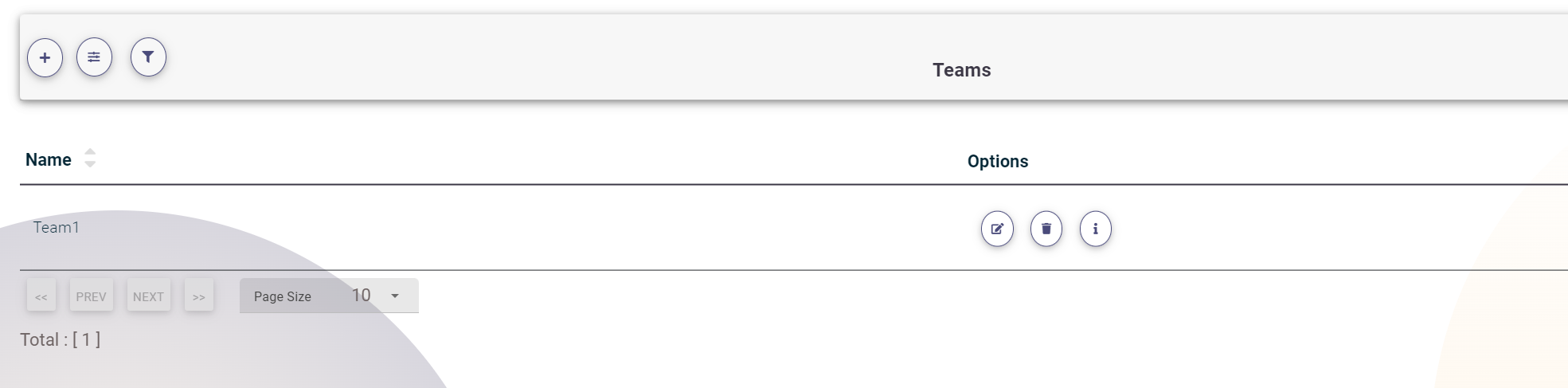Sort Name descending with down arrow
The image size is (1568, 388).
click(x=90, y=164)
